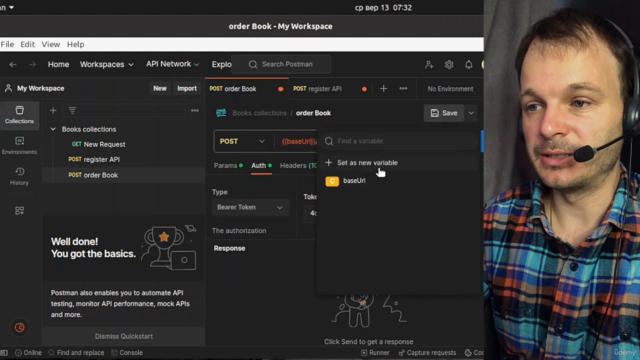
Task: Open GET New Request in collection
Action: click(123, 144)
